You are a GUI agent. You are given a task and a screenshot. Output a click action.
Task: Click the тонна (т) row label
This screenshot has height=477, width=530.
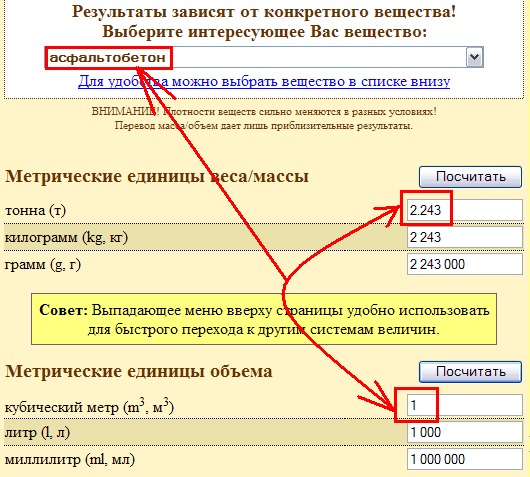[x=35, y=211]
